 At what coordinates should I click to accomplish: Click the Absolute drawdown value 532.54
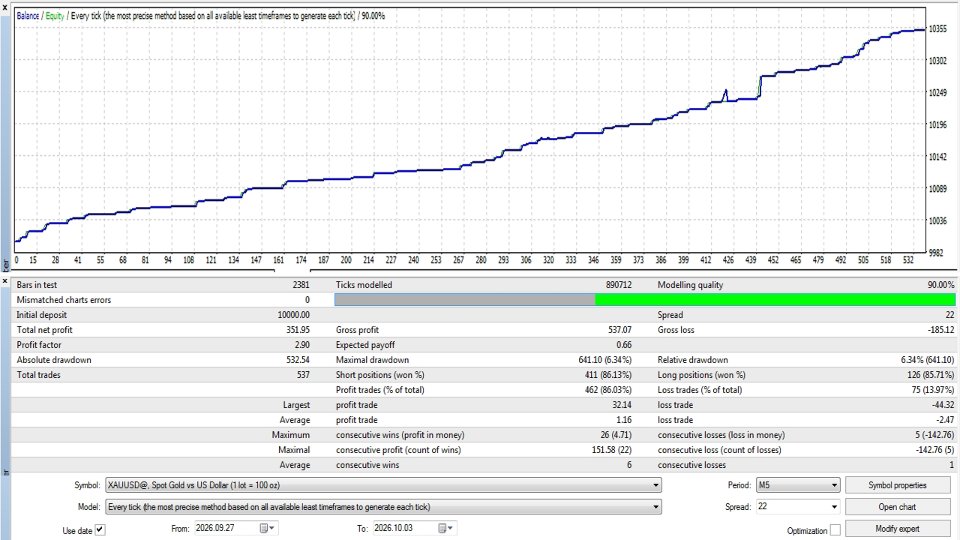[298, 359]
